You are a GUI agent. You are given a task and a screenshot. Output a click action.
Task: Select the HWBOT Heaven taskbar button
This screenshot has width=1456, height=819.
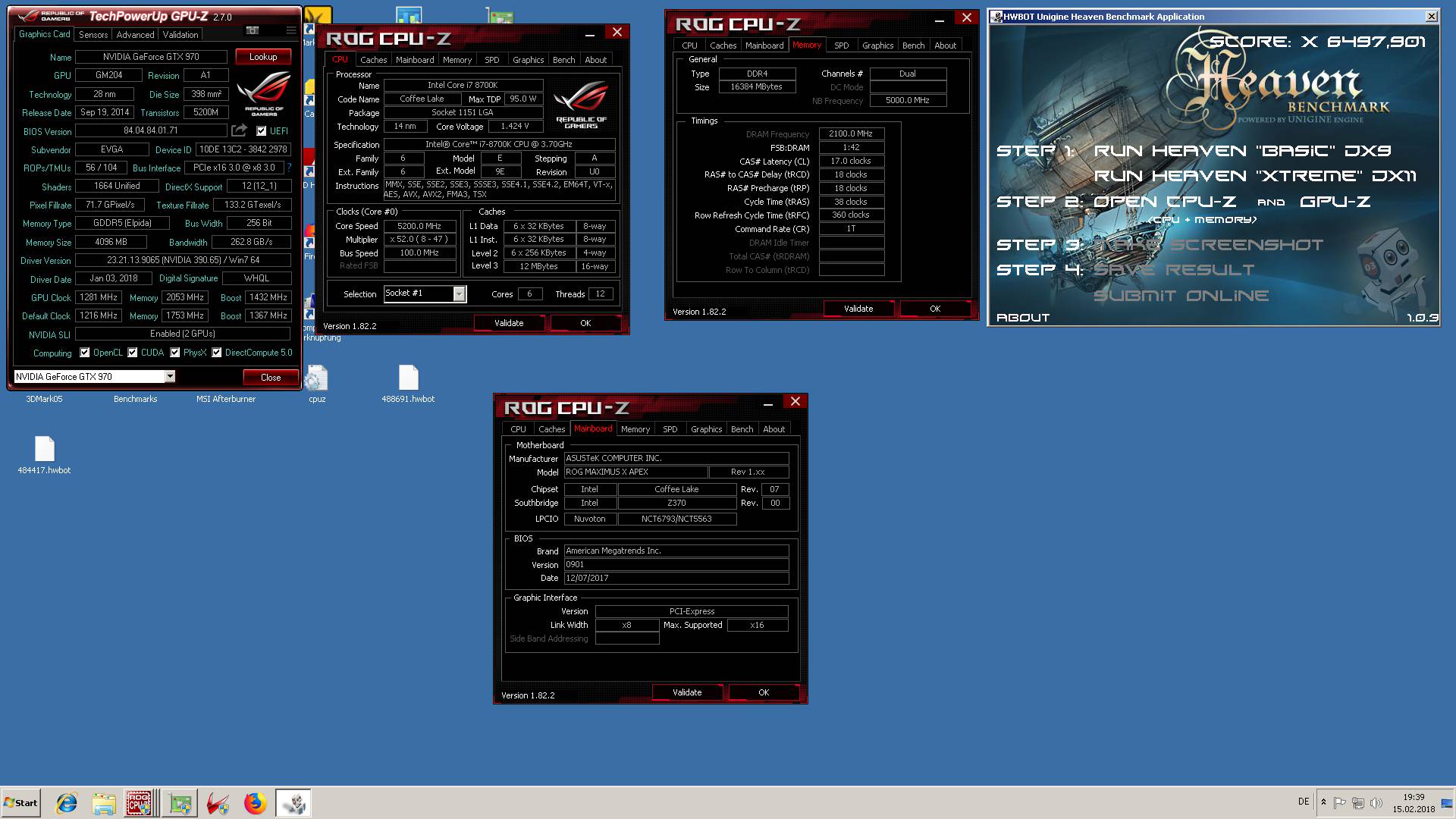coord(293,803)
